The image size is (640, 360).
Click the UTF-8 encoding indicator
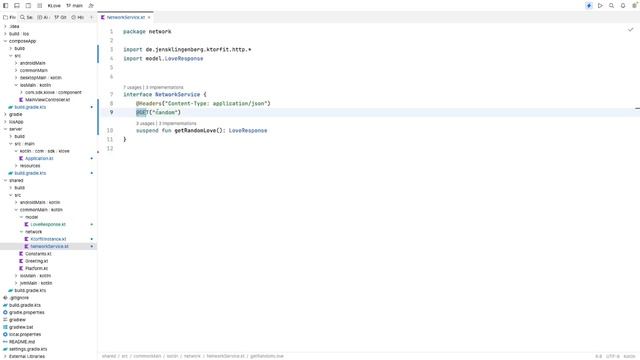(x=613, y=356)
